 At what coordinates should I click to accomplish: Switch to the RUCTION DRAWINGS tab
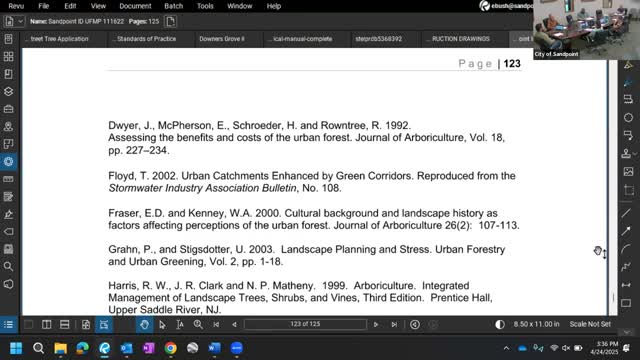461,39
